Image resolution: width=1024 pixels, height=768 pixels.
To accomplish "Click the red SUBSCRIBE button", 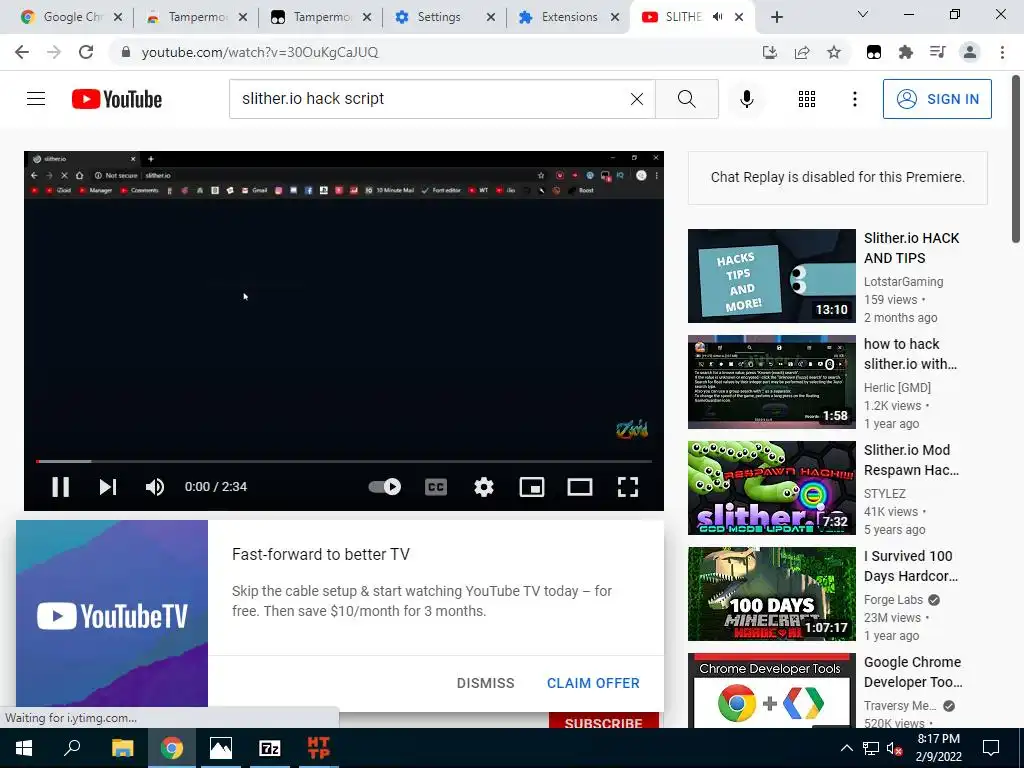I will (603, 721).
